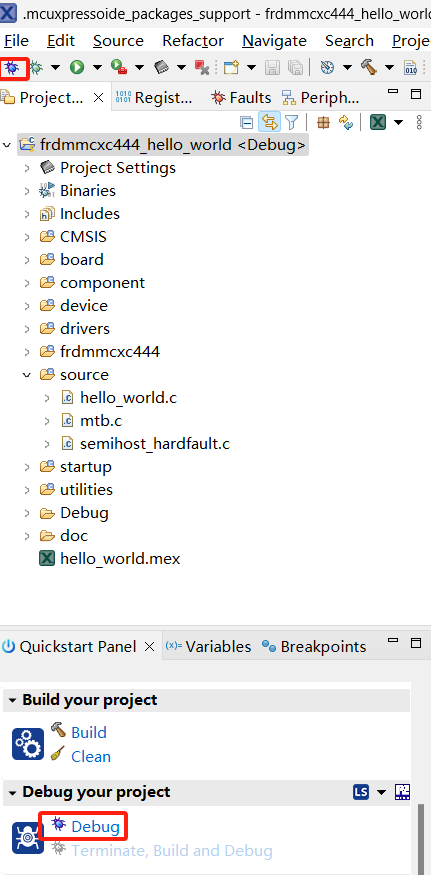
Task: Click the LS LinkServer probe icon
Action: (x=361, y=792)
